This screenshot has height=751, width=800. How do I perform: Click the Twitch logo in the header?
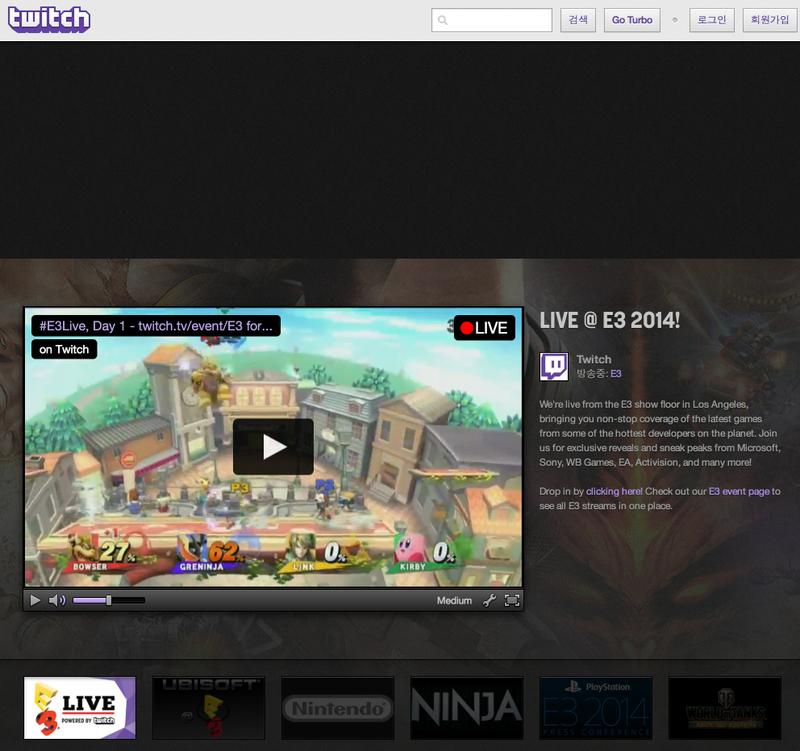(x=49, y=19)
